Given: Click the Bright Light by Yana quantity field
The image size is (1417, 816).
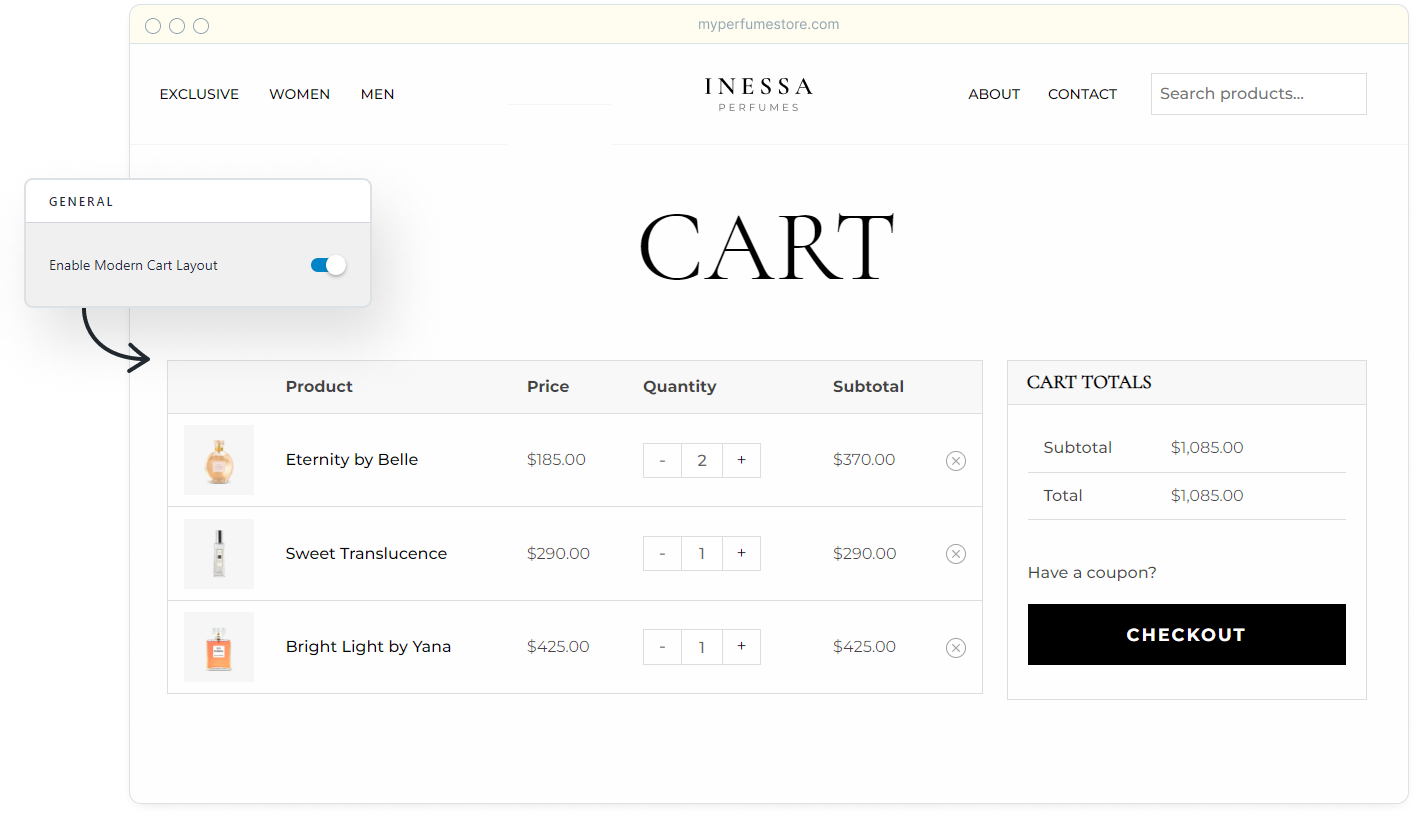Looking at the screenshot, I should (x=702, y=647).
